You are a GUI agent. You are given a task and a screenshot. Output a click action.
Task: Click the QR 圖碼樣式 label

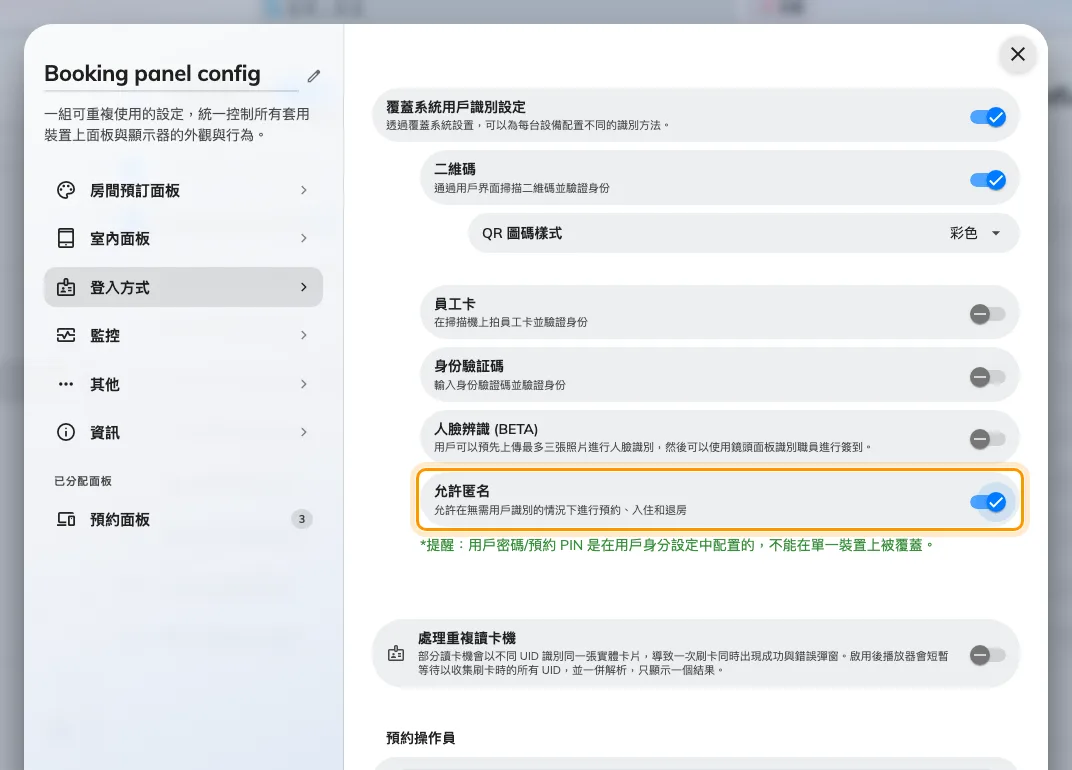point(522,233)
